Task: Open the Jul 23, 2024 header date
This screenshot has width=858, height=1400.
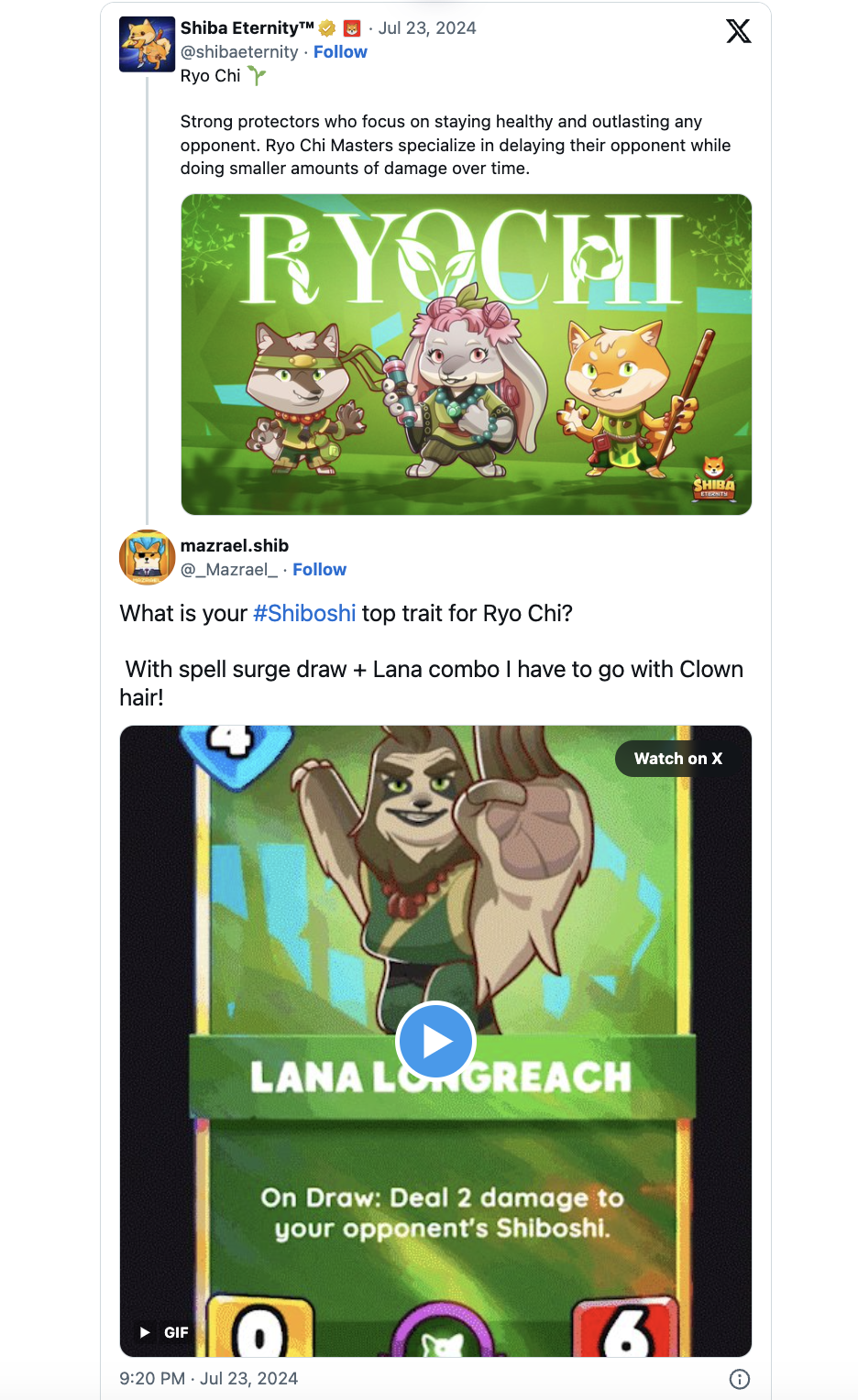Action: click(427, 28)
